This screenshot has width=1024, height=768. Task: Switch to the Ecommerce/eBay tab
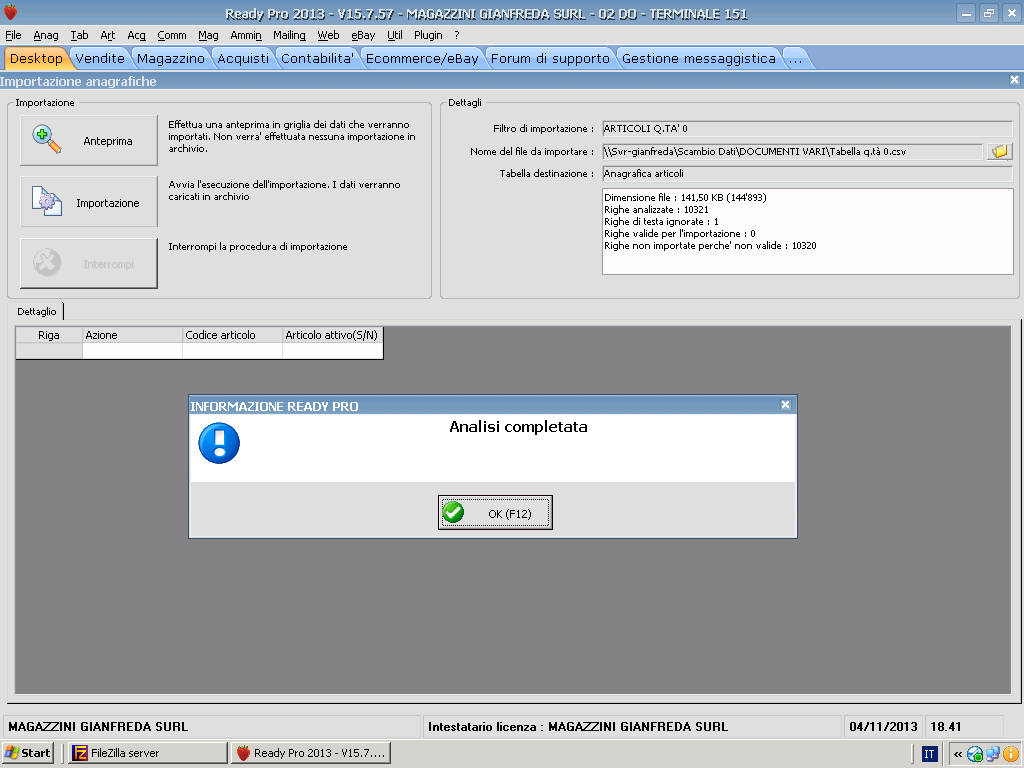[422, 58]
